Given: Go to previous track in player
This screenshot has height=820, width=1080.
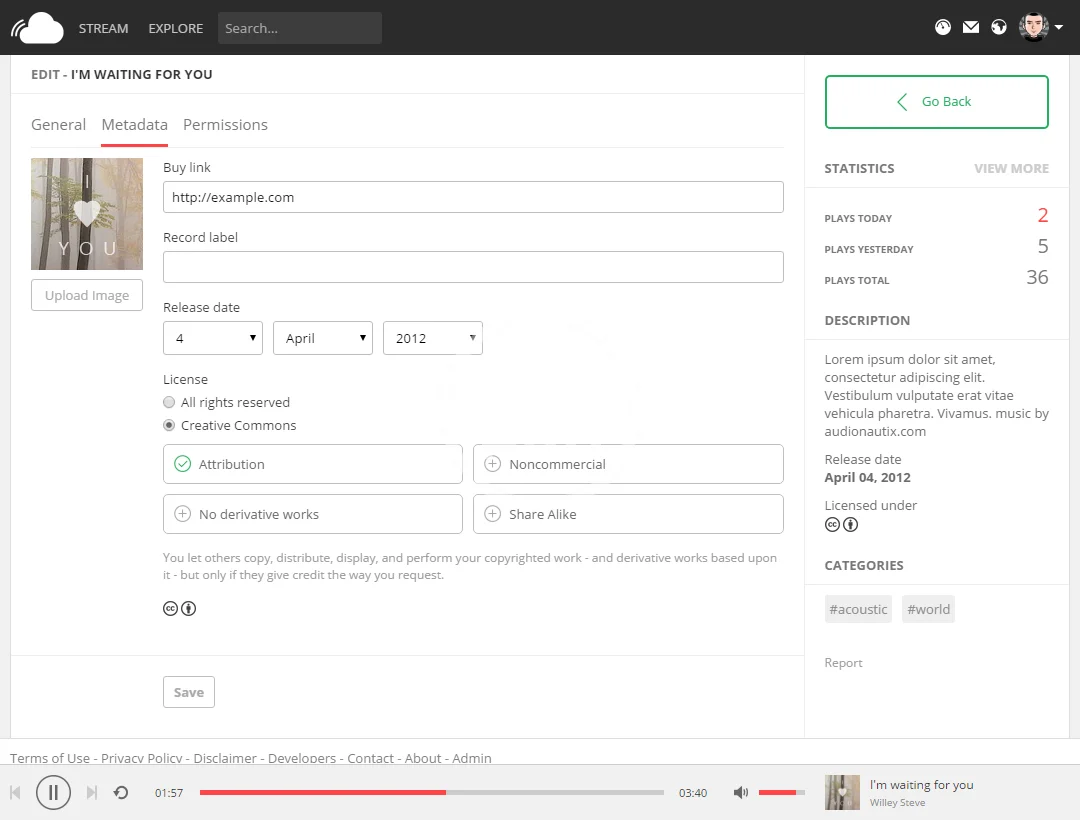Looking at the screenshot, I should pyautogui.click(x=16, y=793).
